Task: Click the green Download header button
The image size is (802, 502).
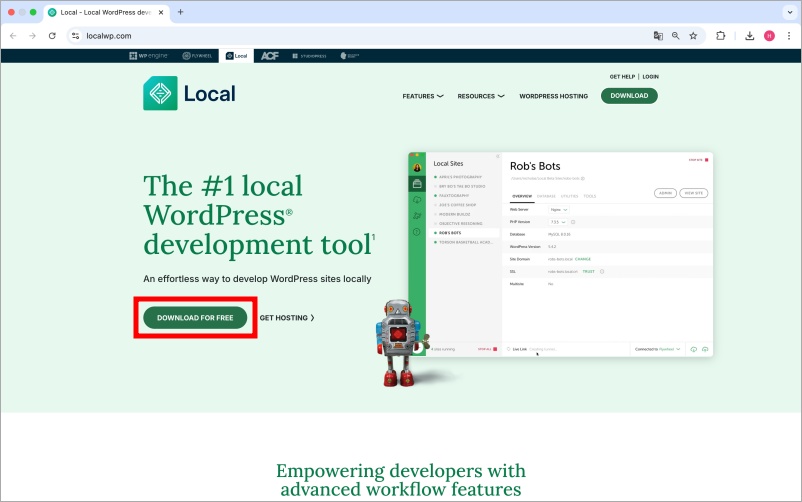Action: pos(629,96)
